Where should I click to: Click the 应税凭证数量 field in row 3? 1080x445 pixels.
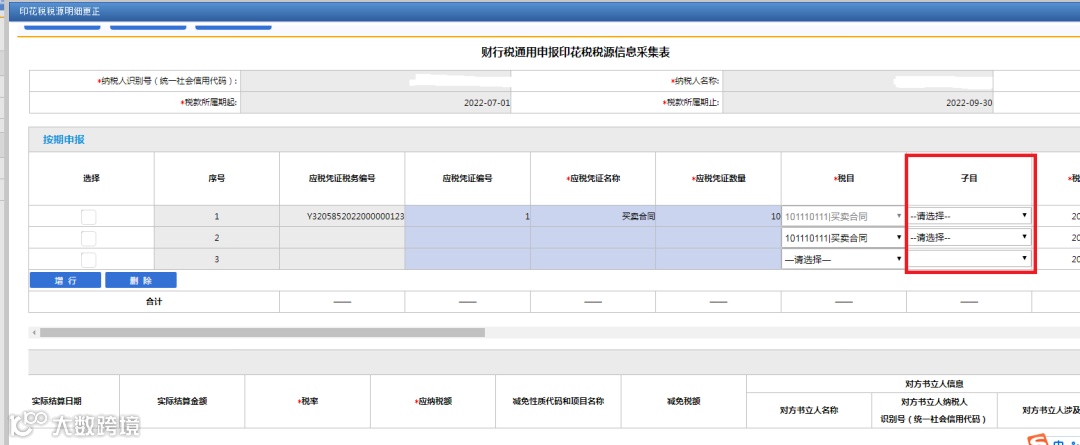coord(718,260)
